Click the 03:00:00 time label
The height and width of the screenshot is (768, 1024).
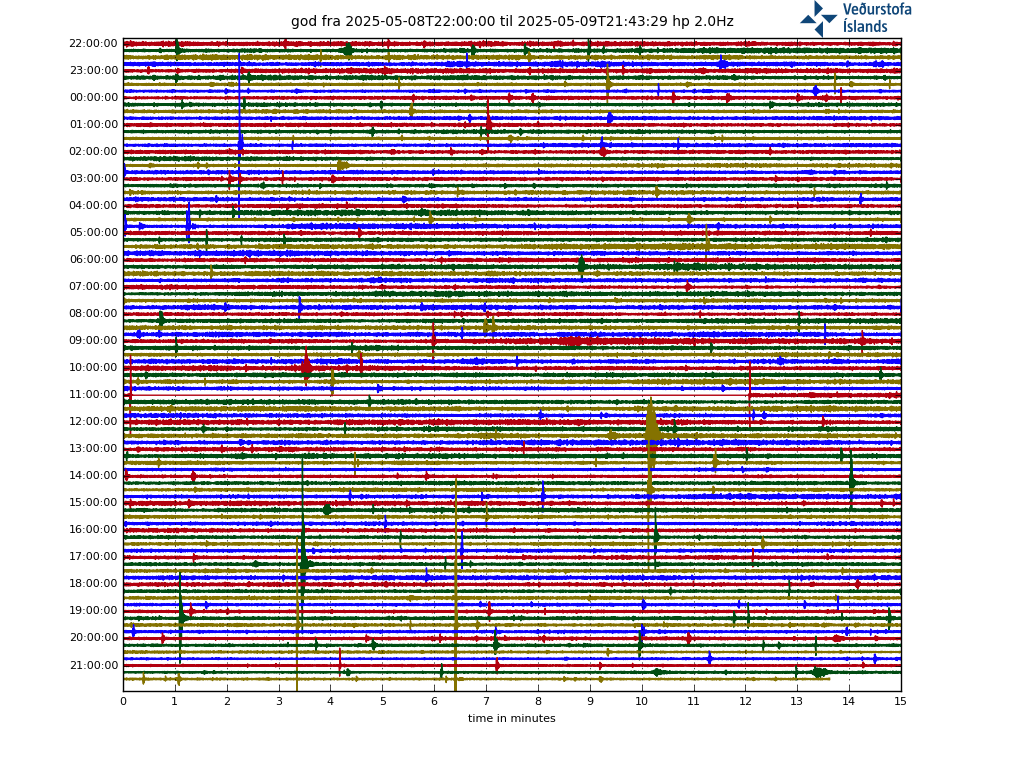point(93,178)
